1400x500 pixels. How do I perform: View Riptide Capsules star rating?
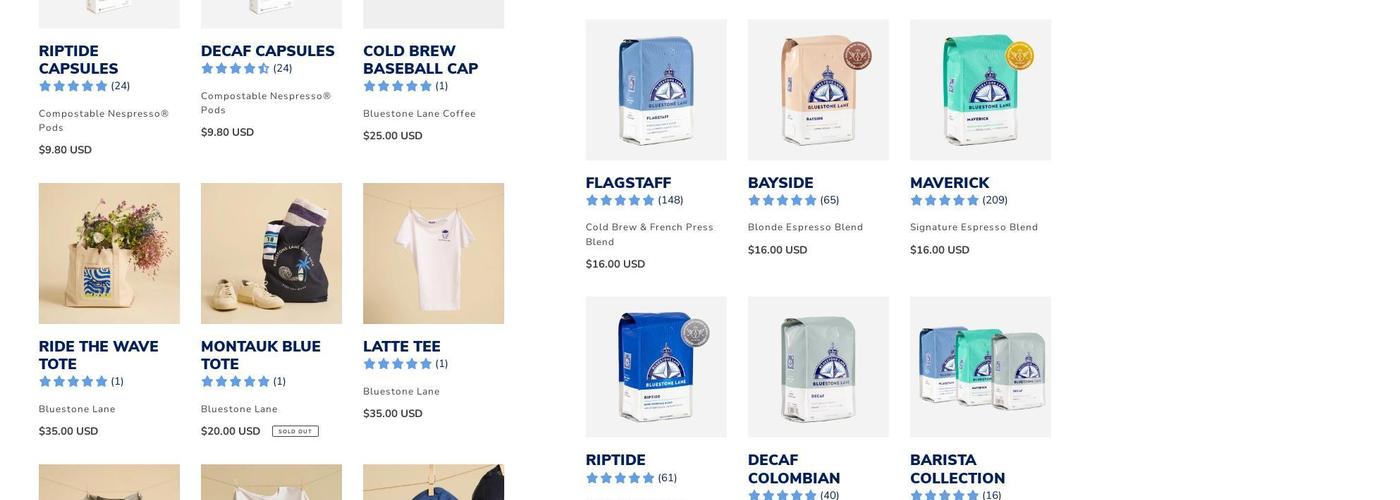(x=85, y=86)
